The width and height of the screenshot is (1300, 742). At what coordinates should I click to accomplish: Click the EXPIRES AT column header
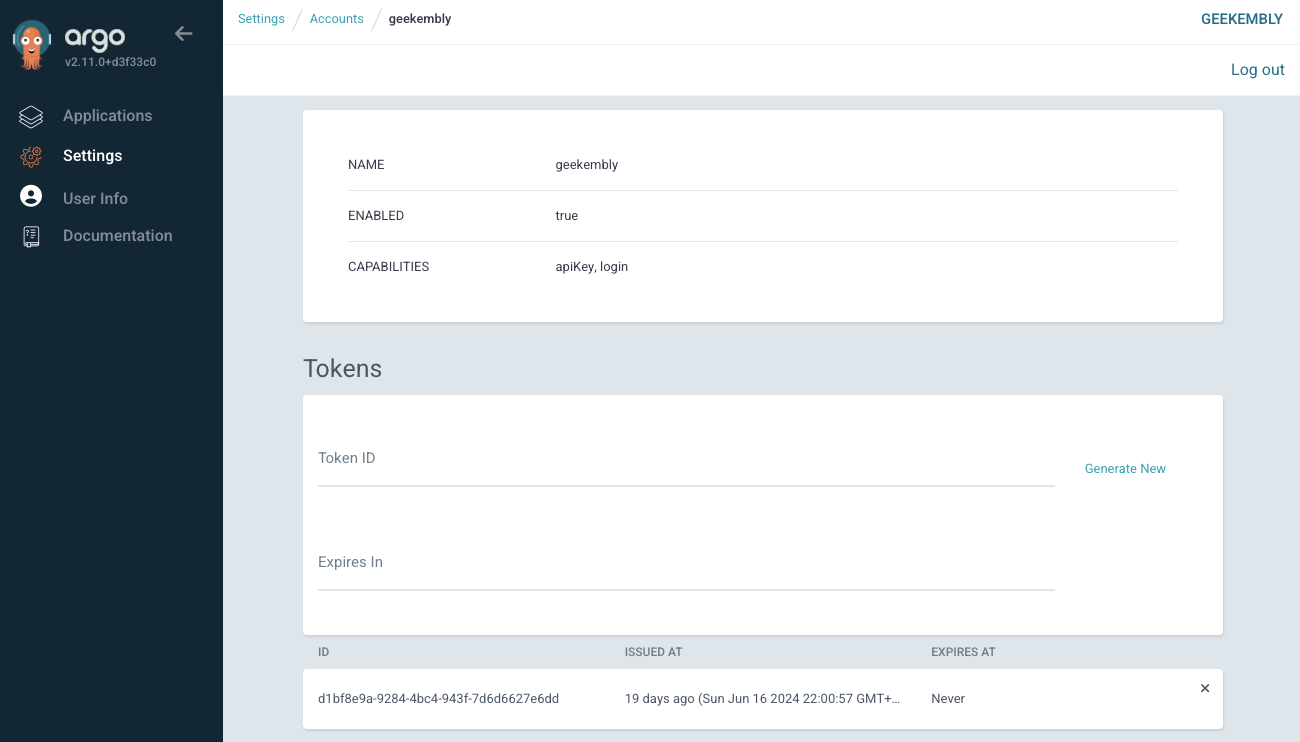(x=962, y=651)
